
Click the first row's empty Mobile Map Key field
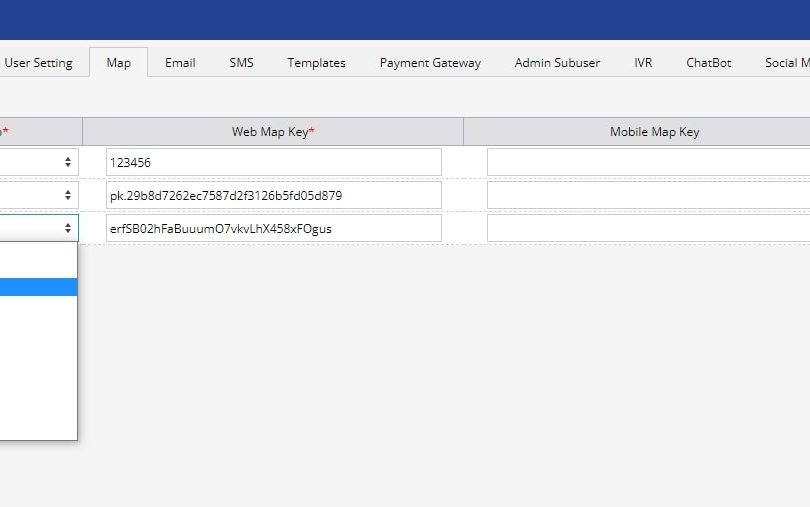click(648, 162)
